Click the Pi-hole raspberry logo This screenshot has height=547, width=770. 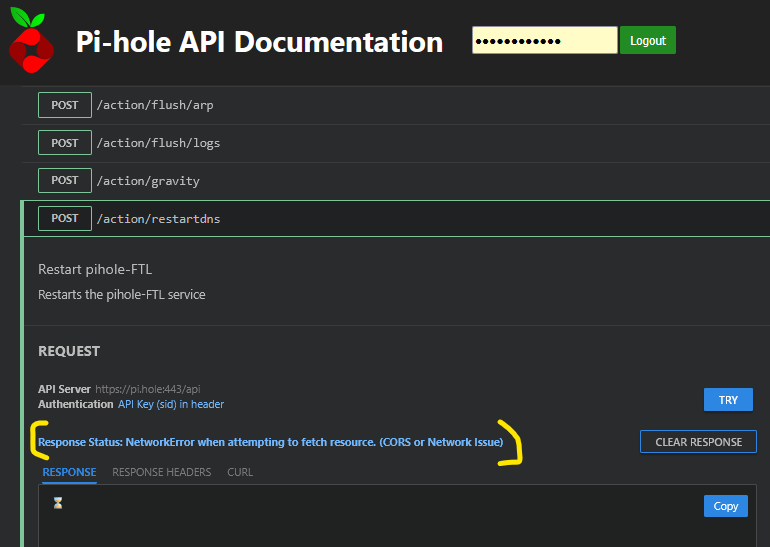click(x=32, y=41)
